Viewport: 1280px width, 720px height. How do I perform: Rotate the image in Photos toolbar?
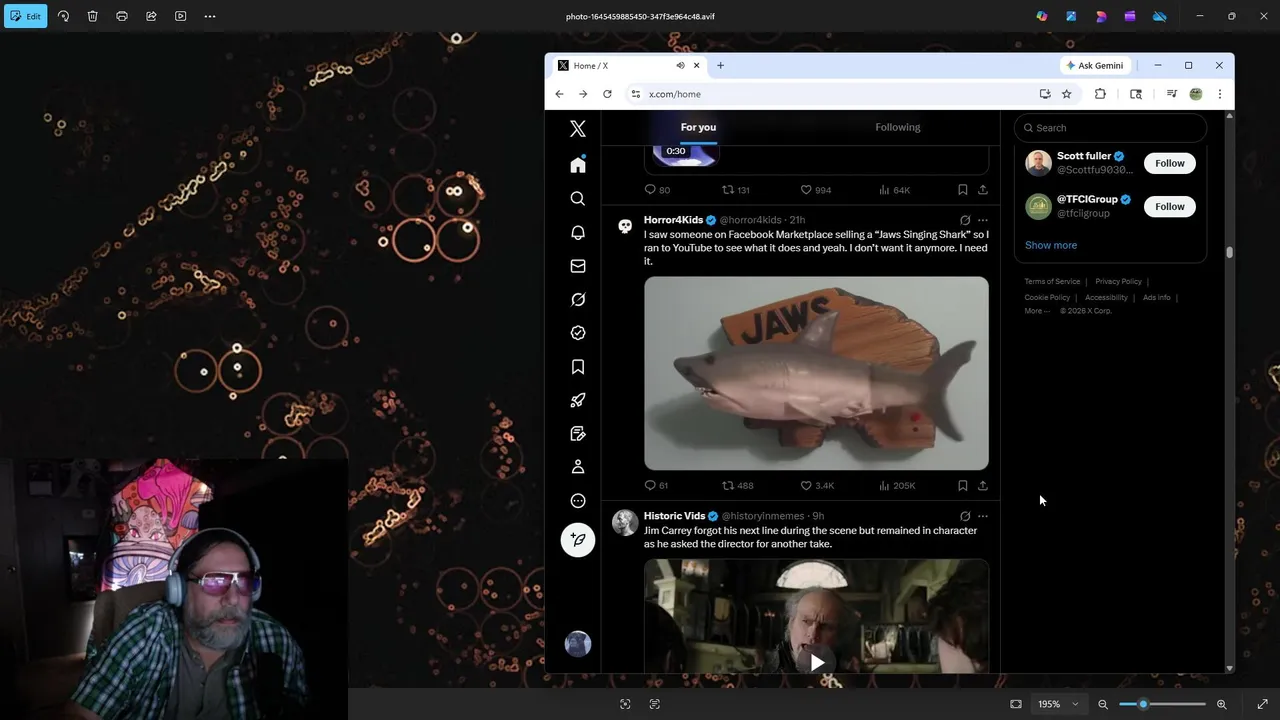pos(63,16)
